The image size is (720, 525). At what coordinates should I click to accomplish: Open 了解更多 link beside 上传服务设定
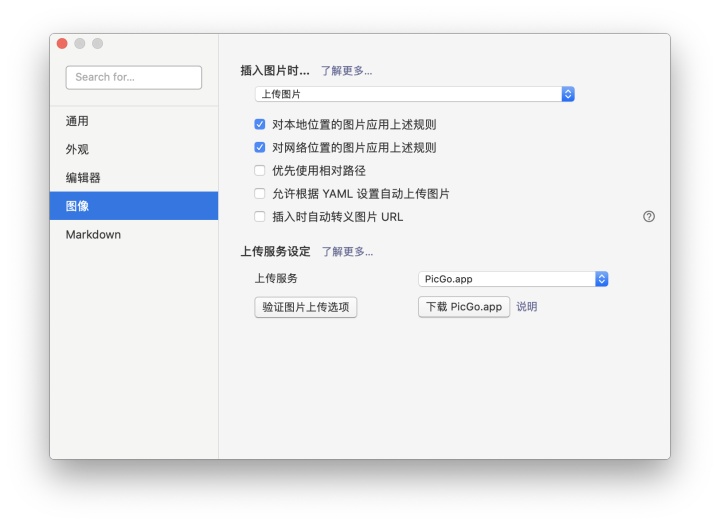[x=347, y=252]
